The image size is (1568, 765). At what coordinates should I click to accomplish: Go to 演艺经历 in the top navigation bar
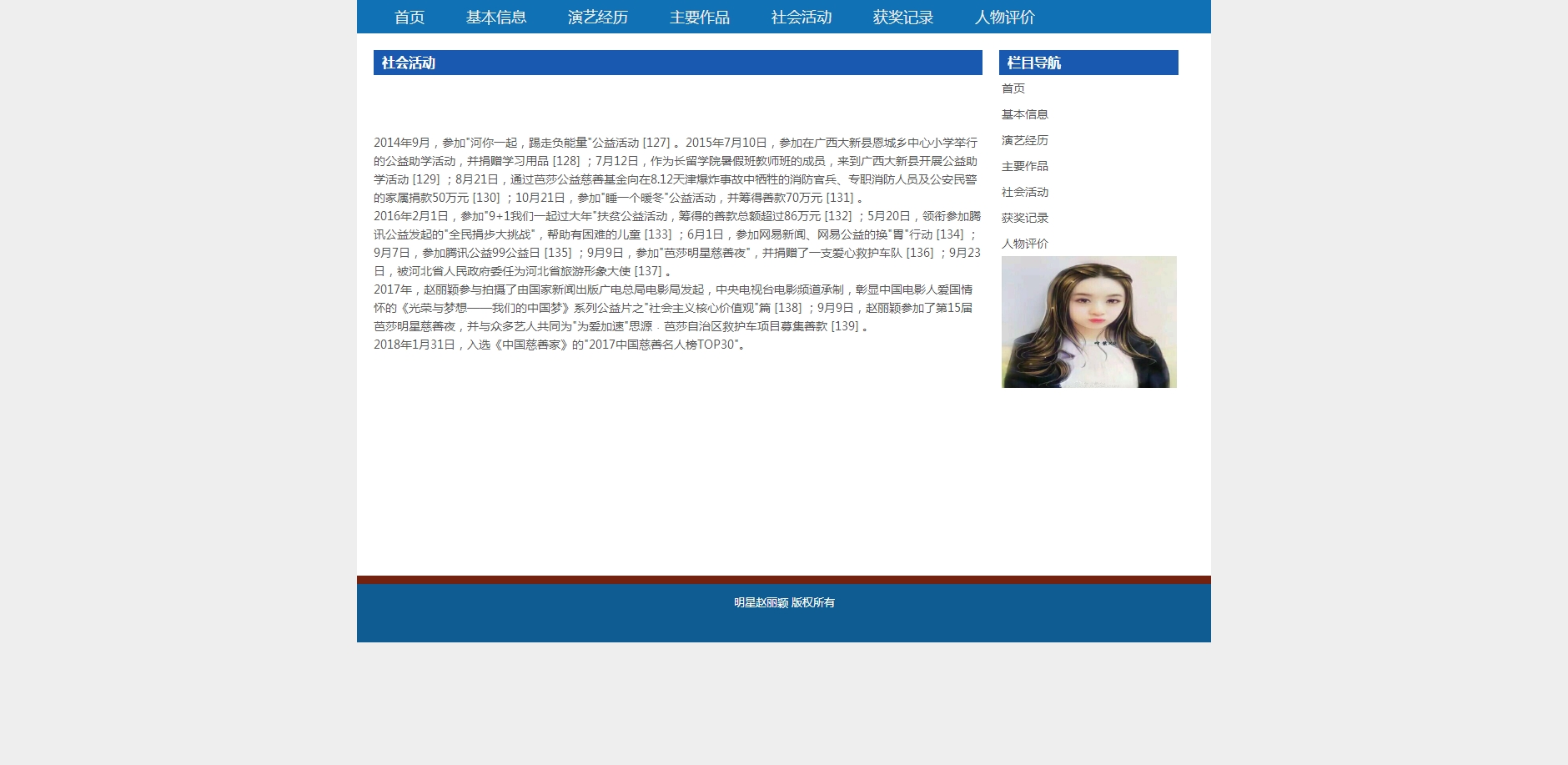[x=597, y=18]
